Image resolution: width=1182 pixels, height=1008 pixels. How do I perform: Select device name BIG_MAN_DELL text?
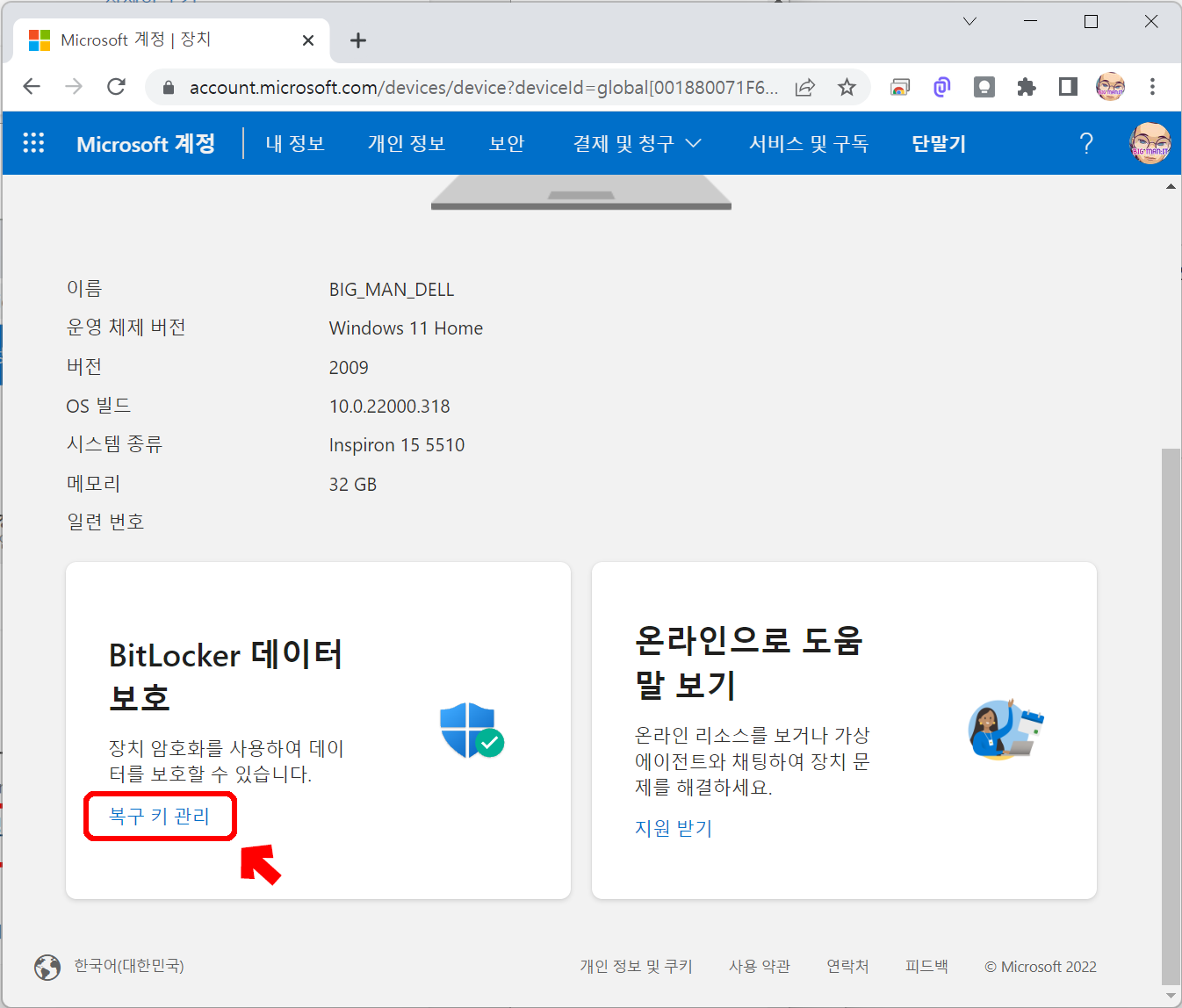(392, 290)
